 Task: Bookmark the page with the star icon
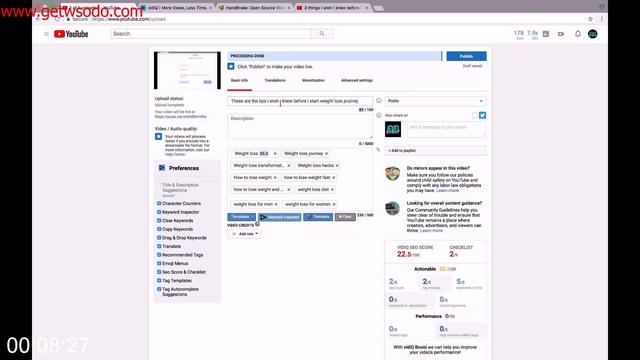pyautogui.click(x=590, y=19)
